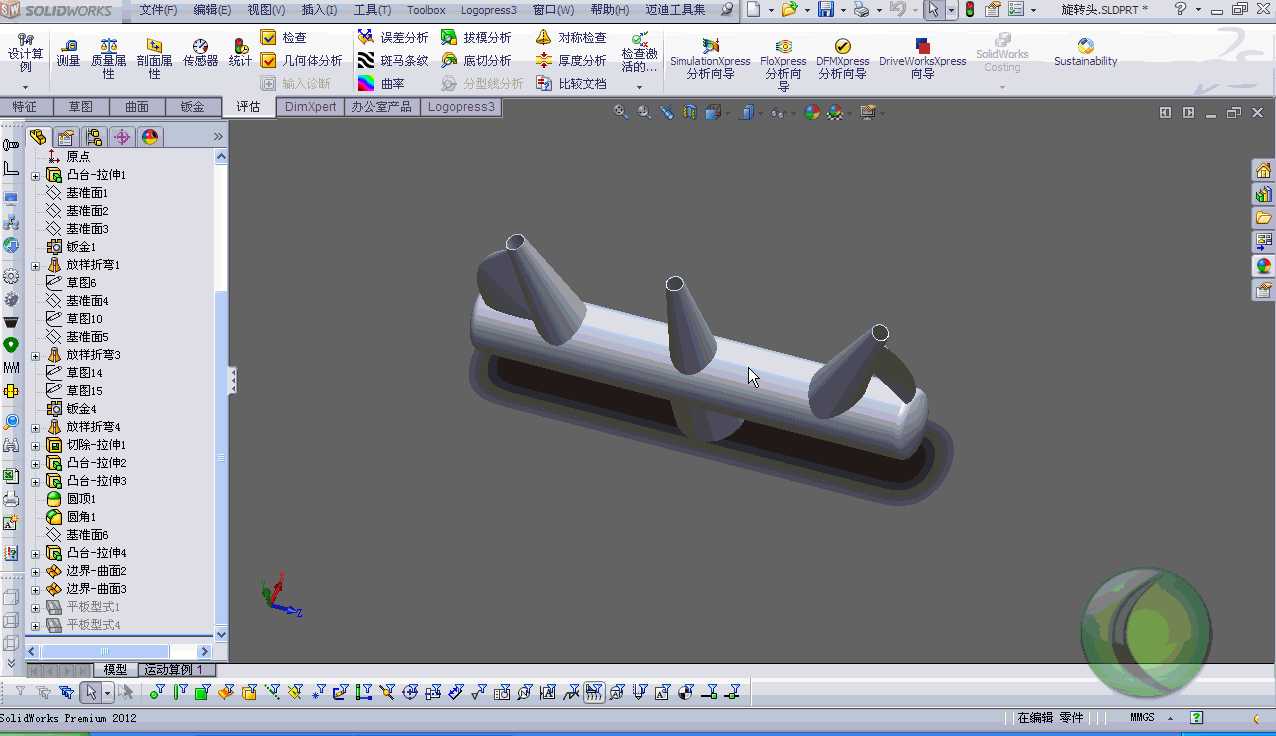This screenshot has width=1276, height=736.
Task: Expand the 平板型式1 feature
Action: (35, 607)
